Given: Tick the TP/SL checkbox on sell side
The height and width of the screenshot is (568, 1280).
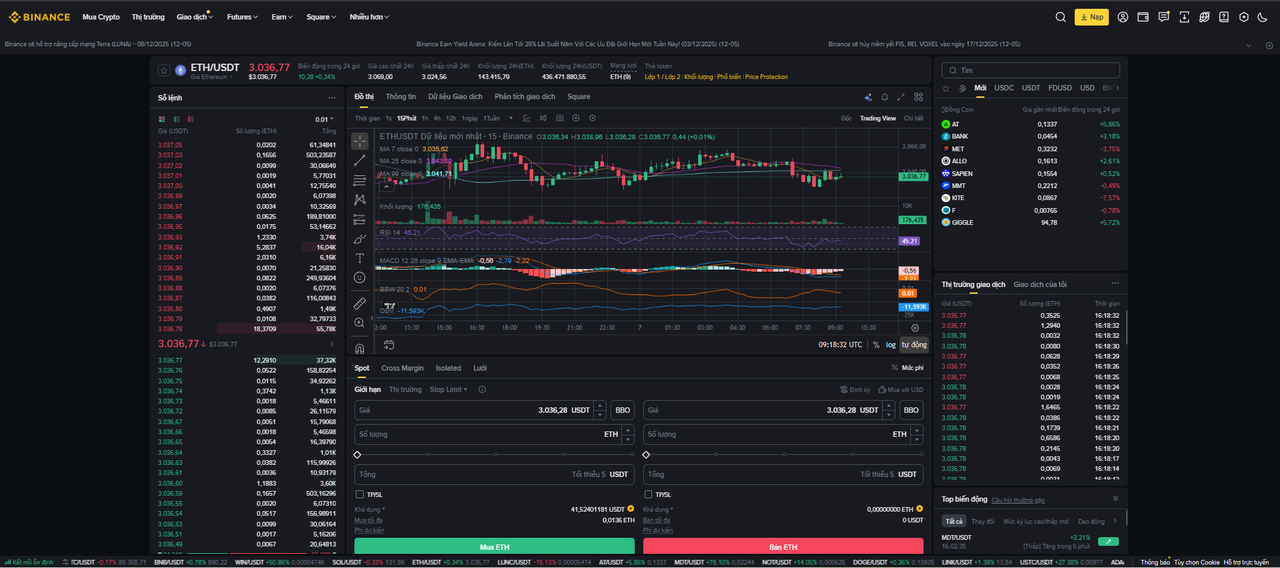Looking at the screenshot, I should [649, 494].
